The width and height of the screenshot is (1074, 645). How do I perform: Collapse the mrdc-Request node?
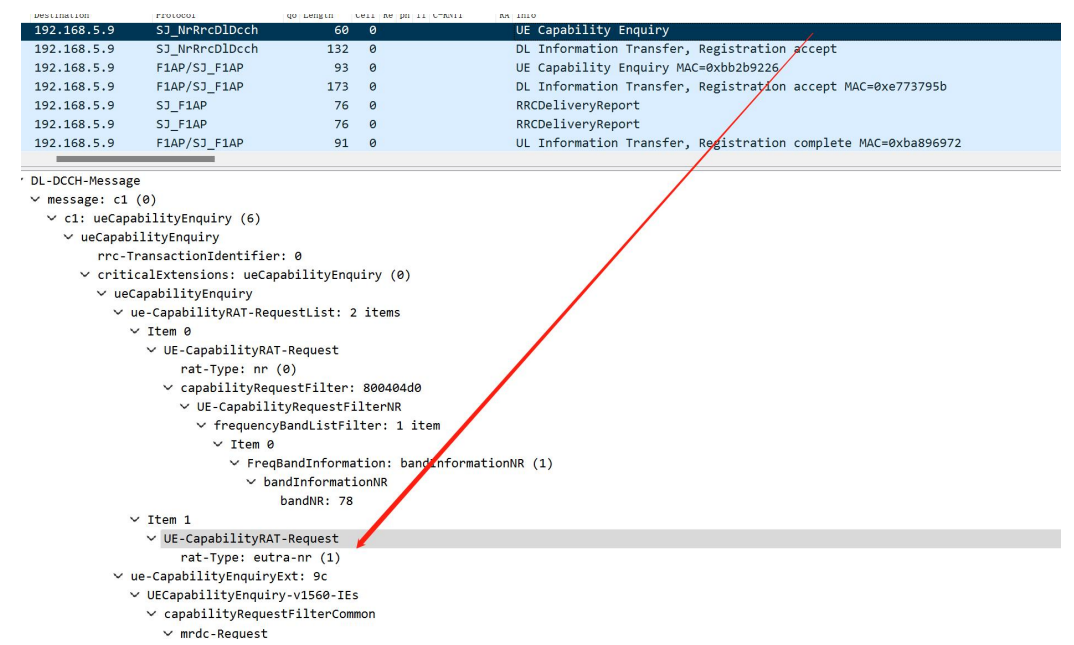pos(169,634)
